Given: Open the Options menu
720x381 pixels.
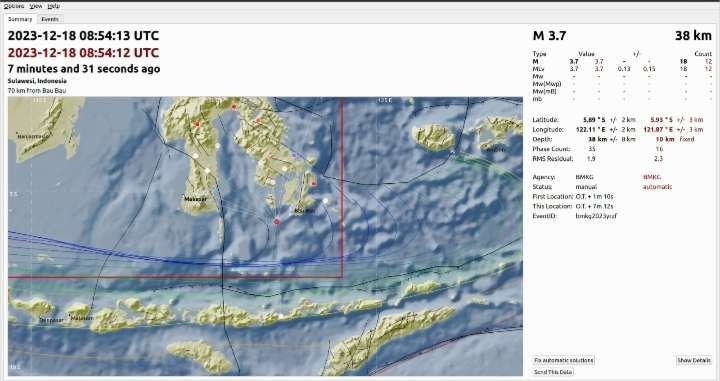Looking at the screenshot, I should 14,6.
